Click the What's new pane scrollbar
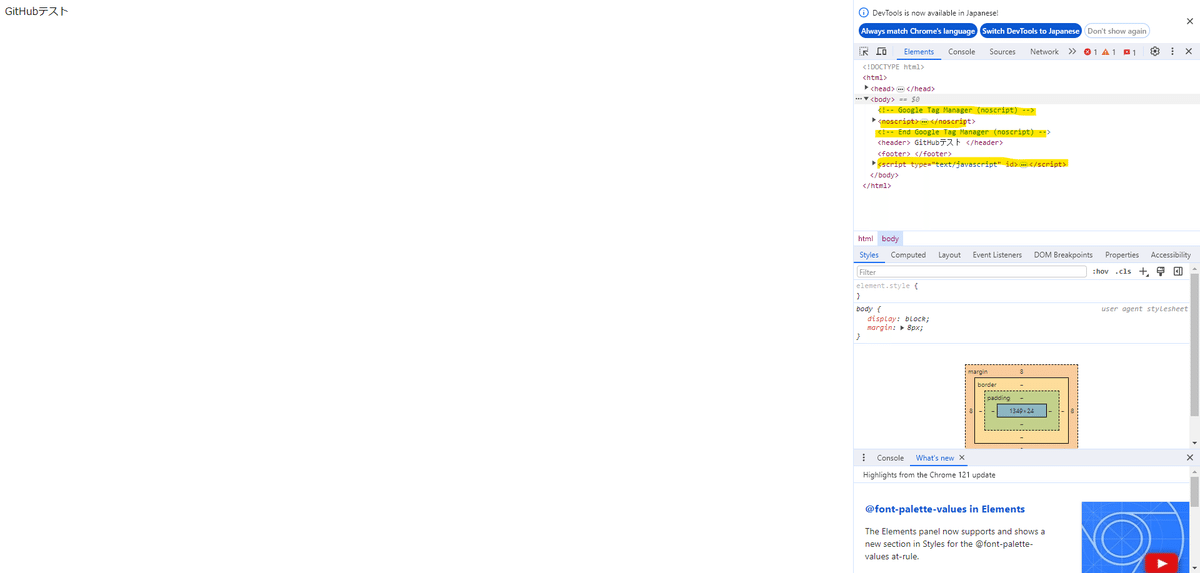The height and width of the screenshot is (573, 1200). coord(1194,492)
